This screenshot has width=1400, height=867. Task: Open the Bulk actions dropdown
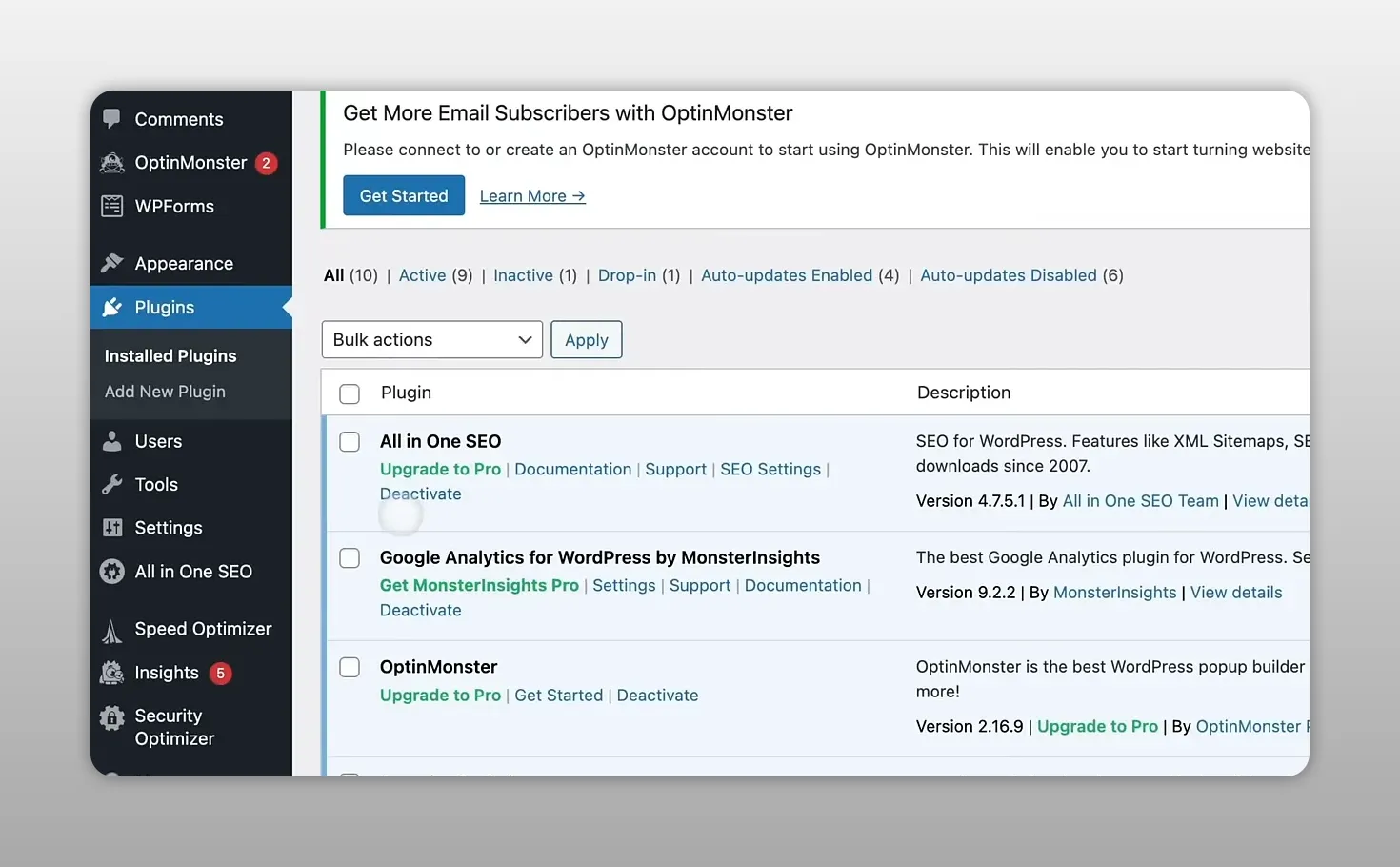[432, 340]
